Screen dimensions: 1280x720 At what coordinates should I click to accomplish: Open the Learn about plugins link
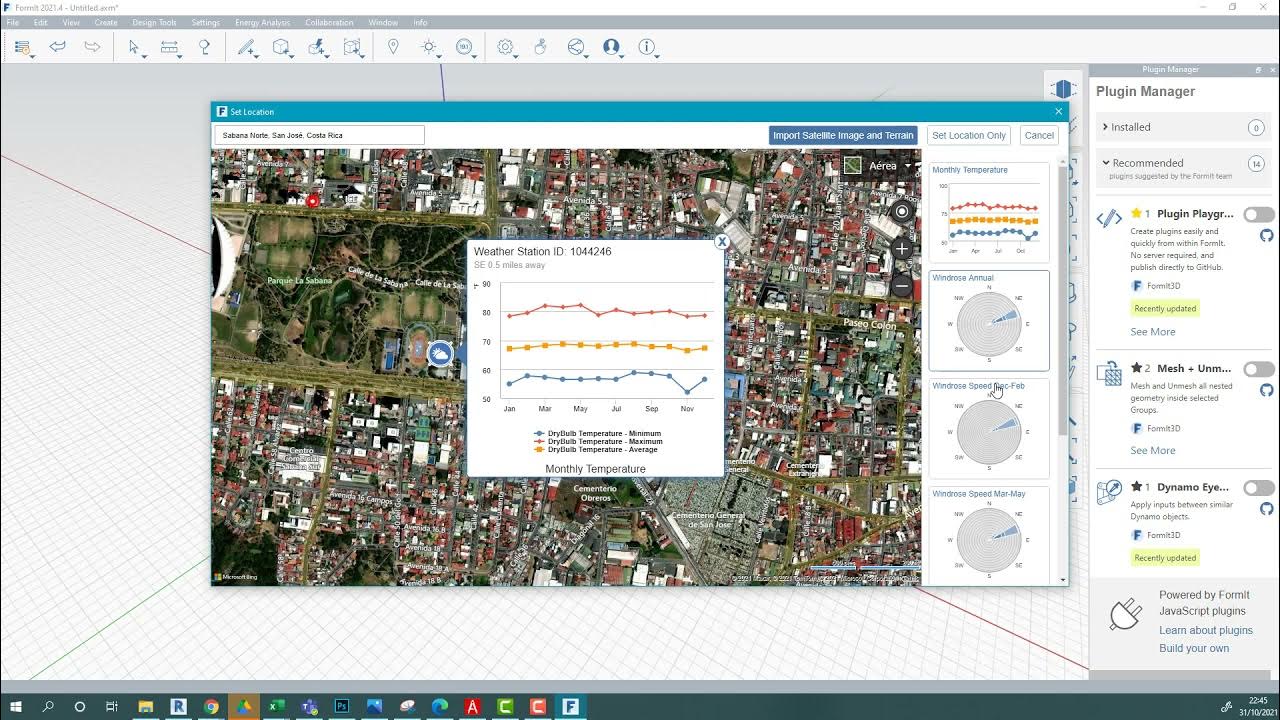tap(1206, 630)
